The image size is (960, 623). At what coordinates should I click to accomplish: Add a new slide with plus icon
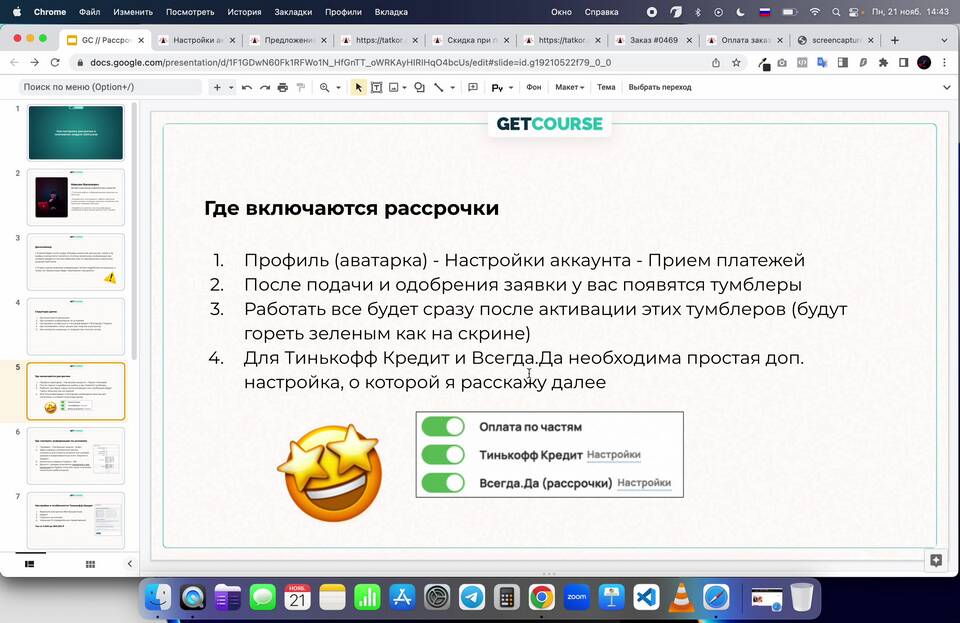217,88
